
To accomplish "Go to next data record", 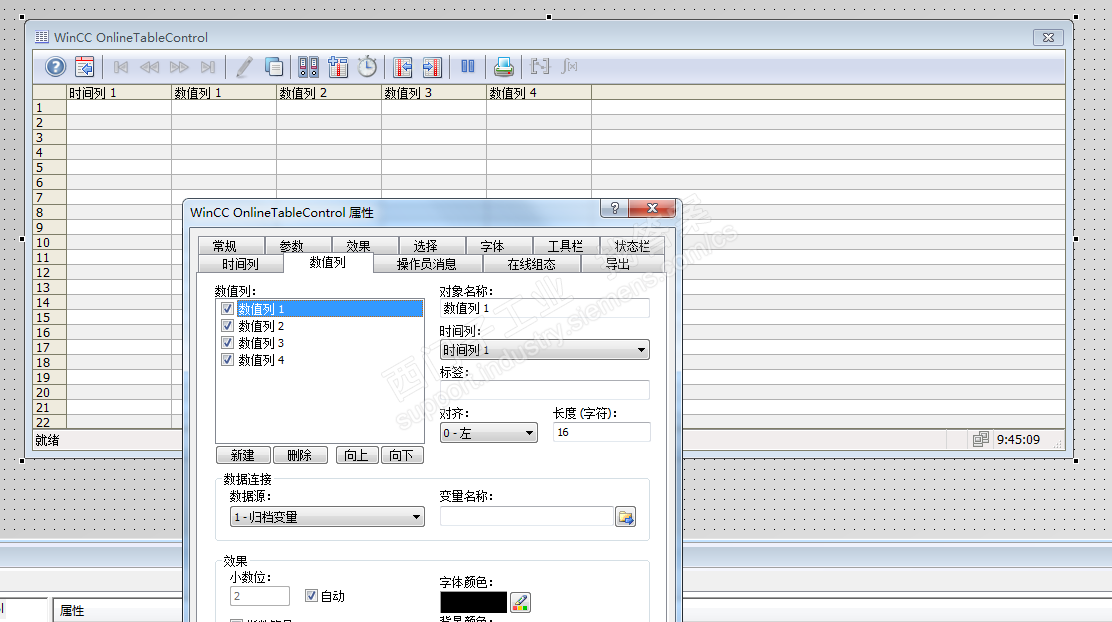I will tap(179, 67).
